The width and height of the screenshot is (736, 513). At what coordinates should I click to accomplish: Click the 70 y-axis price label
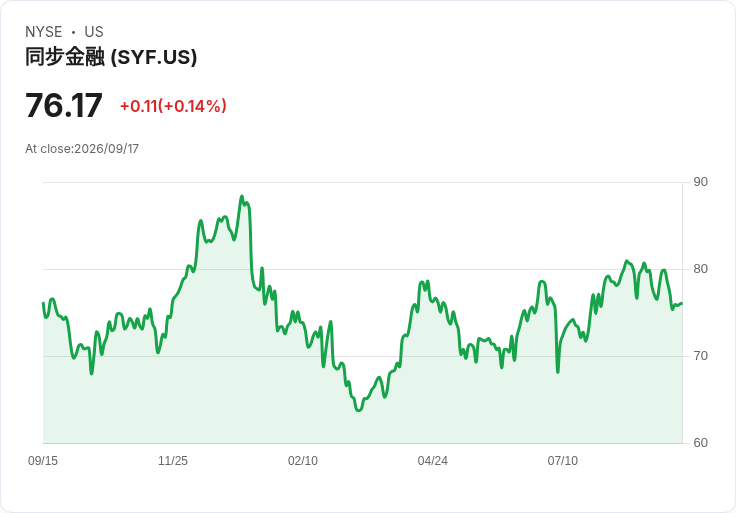[700, 356]
